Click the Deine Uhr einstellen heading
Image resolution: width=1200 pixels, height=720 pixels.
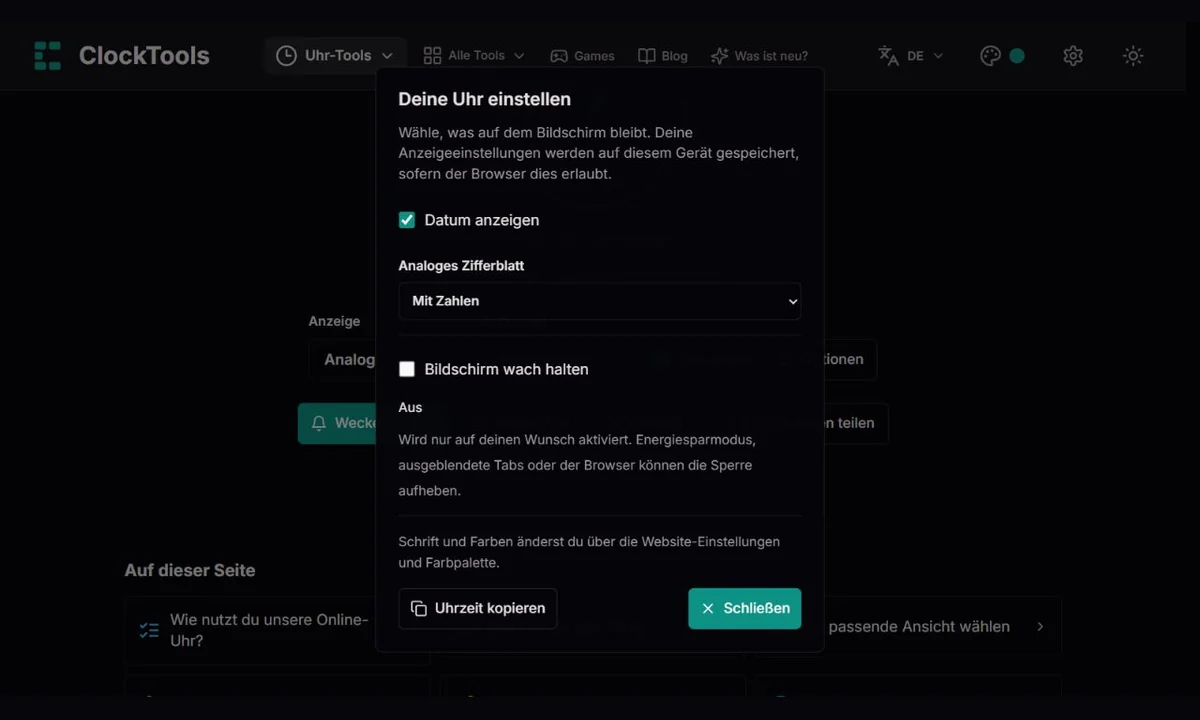485,99
